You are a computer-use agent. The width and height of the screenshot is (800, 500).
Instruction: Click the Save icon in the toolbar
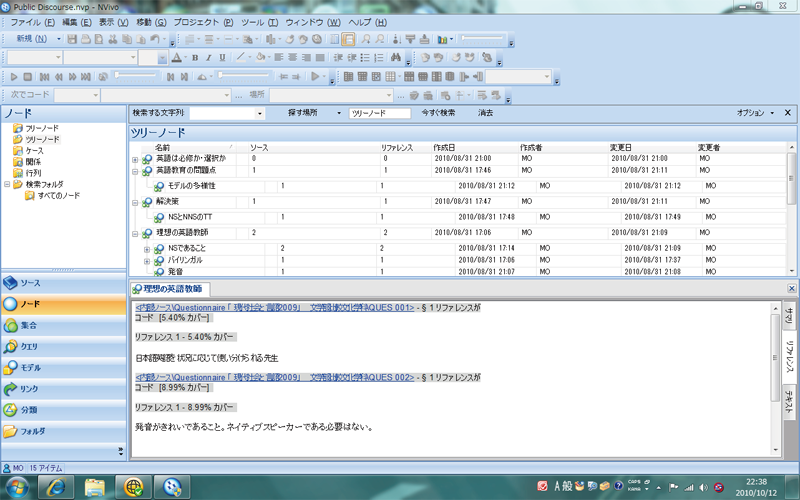[x=73, y=39]
